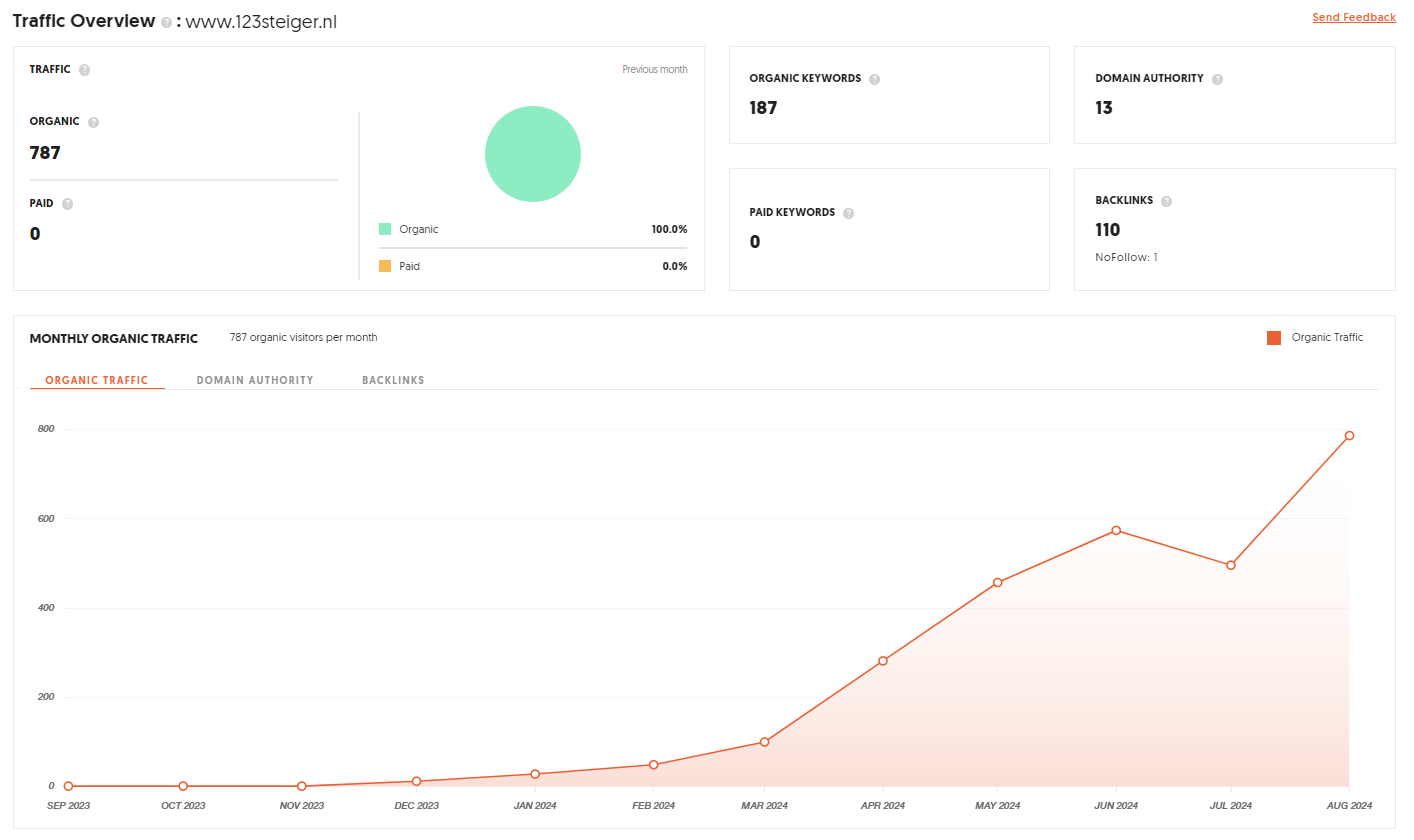Click the JUN 2024 chart data point

[x=1116, y=530]
